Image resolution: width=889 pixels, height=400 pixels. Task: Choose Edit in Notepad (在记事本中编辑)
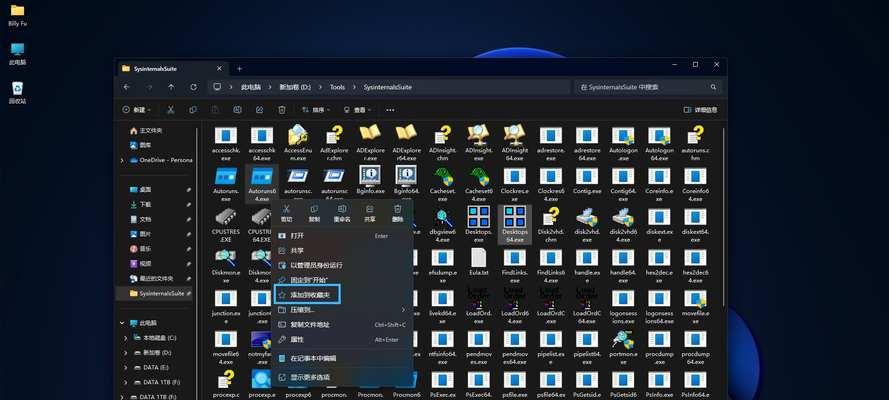(342, 358)
